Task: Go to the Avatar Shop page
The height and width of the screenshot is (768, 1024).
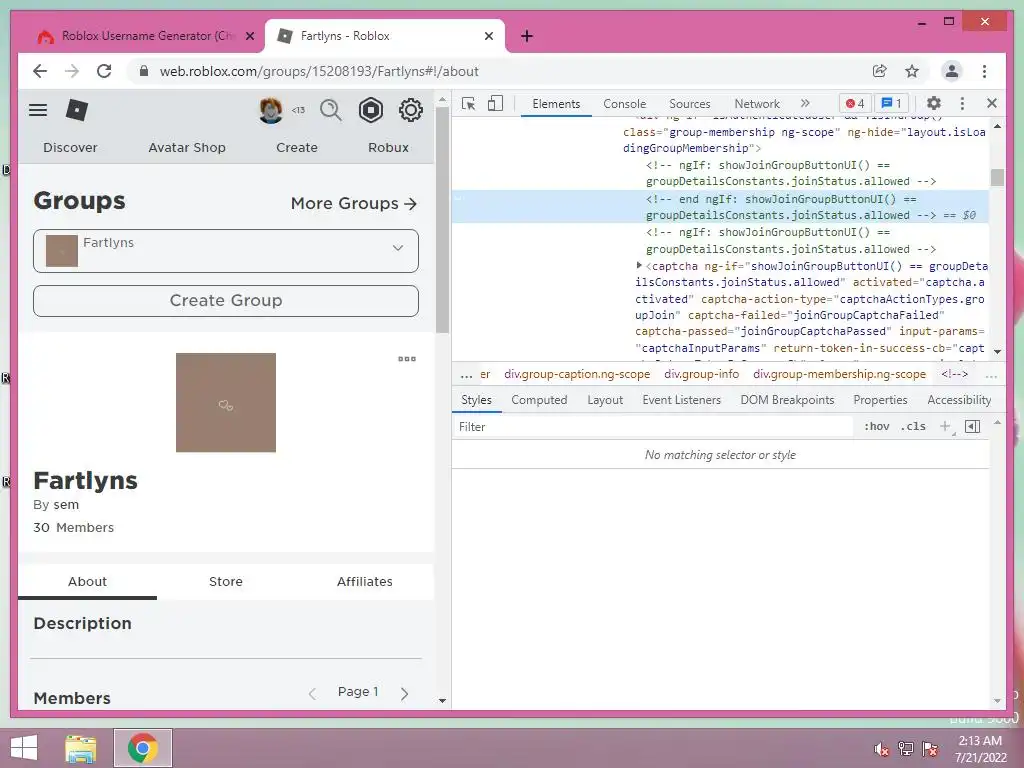Action: (187, 148)
